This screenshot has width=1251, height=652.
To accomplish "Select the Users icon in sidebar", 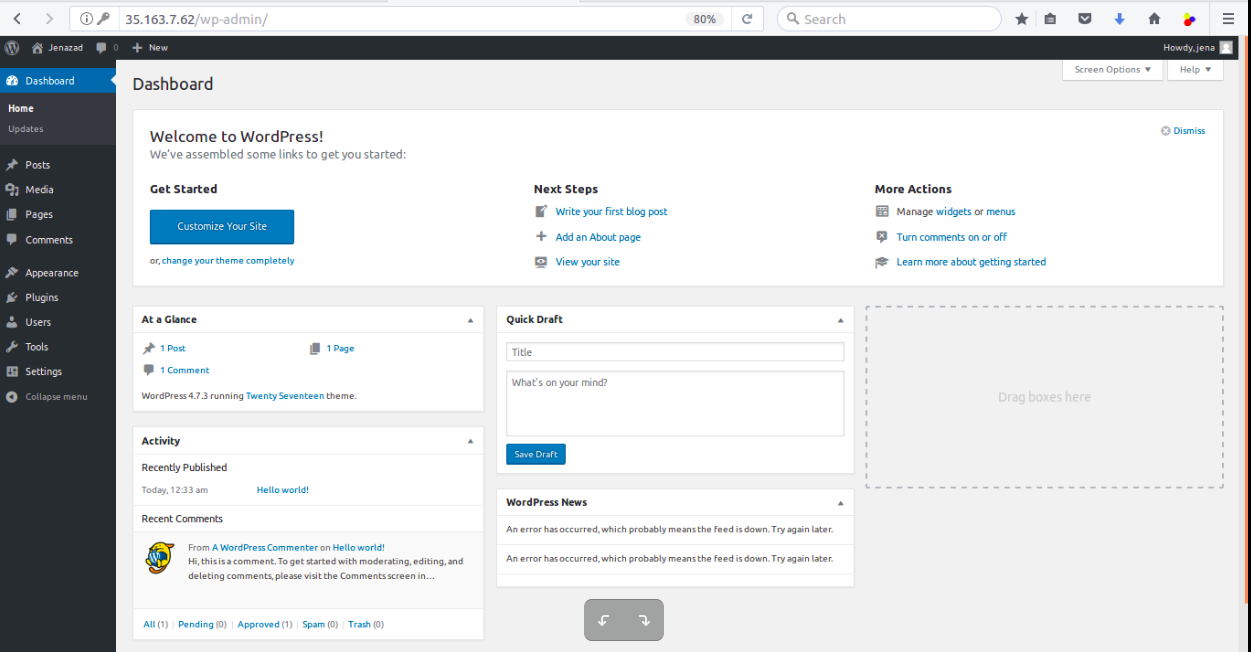I will tap(15, 322).
